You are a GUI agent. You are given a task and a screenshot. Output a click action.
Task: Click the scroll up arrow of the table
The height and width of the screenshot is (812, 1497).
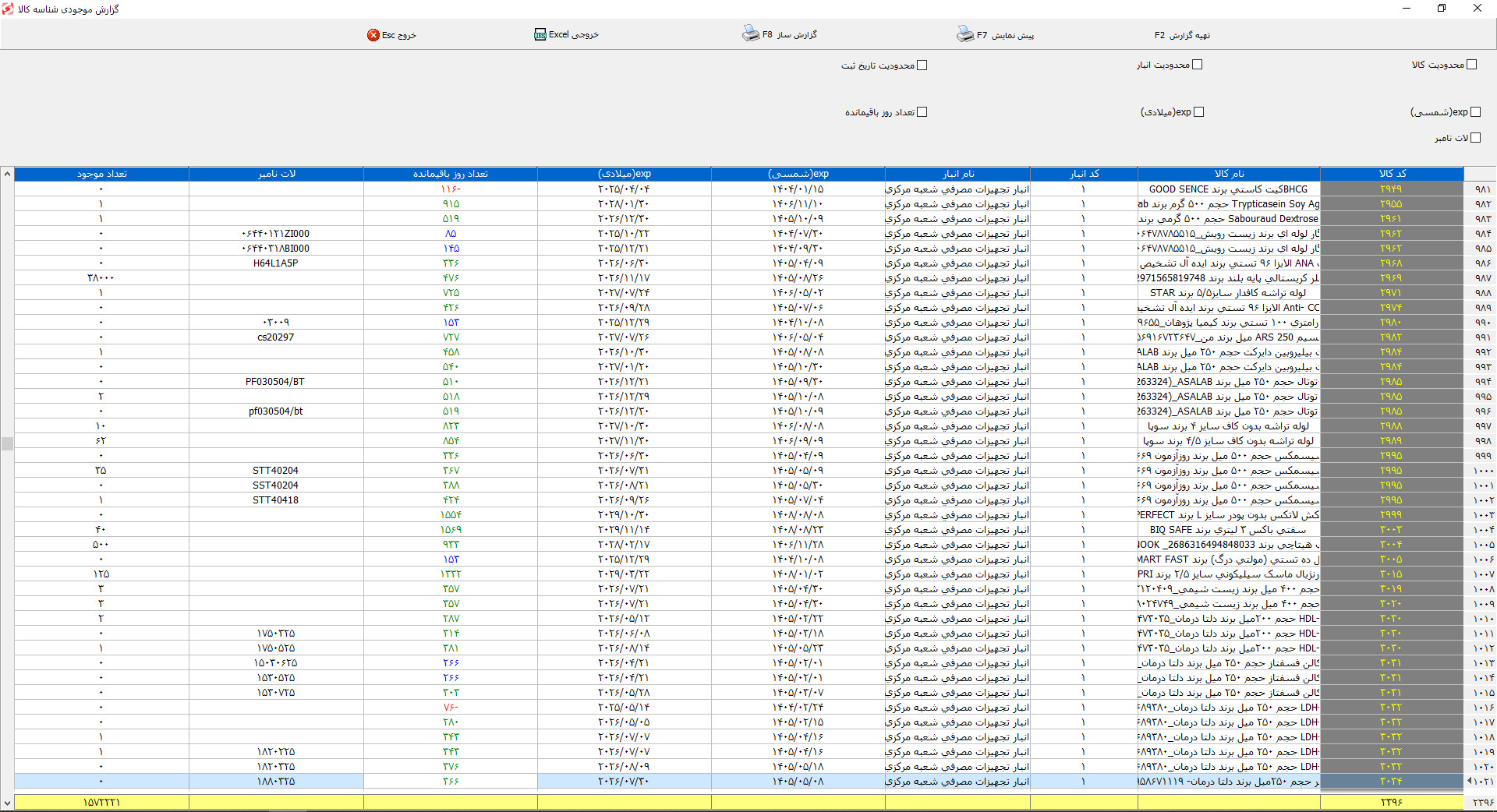pyautogui.click(x=7, y=174)
